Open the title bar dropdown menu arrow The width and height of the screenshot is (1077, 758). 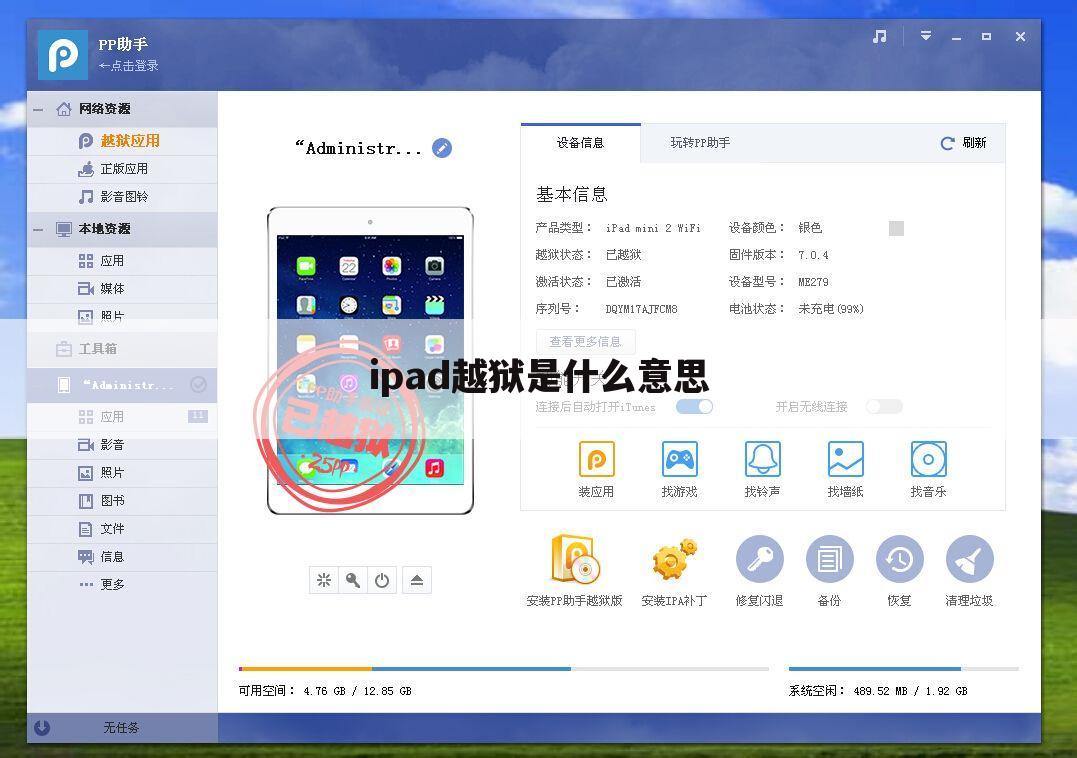point(926,36)
